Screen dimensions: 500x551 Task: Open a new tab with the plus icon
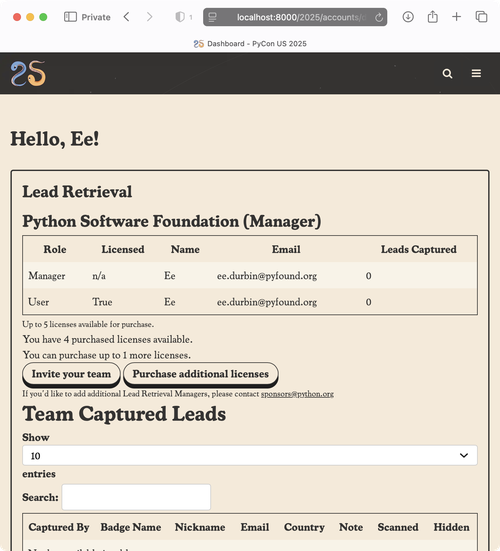(x=456, y=17)
